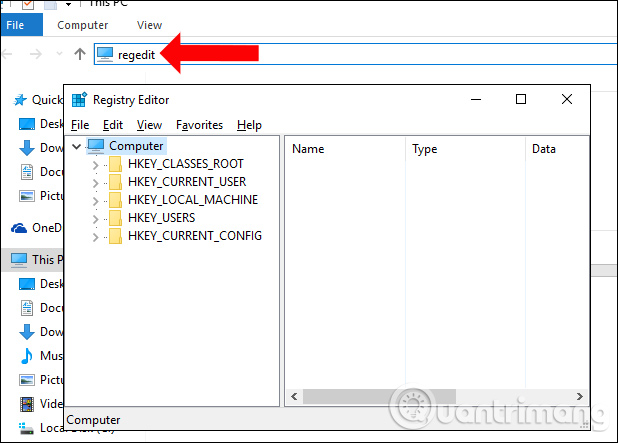Click the horizontal scrollbar left arrow

[x=294, y=396]
